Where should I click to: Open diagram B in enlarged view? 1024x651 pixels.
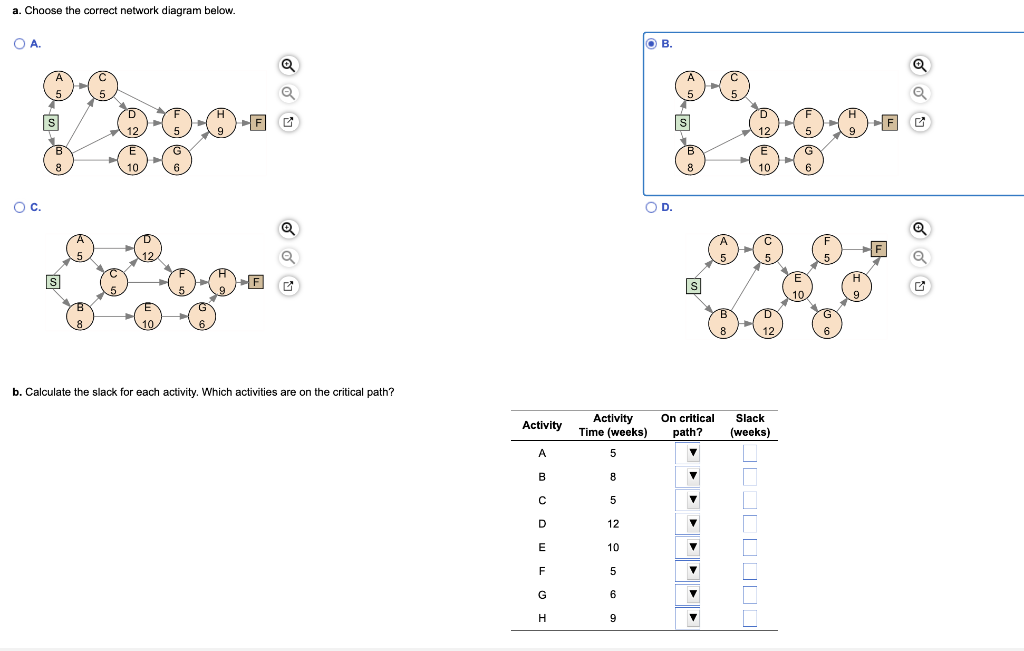[920, 121]
